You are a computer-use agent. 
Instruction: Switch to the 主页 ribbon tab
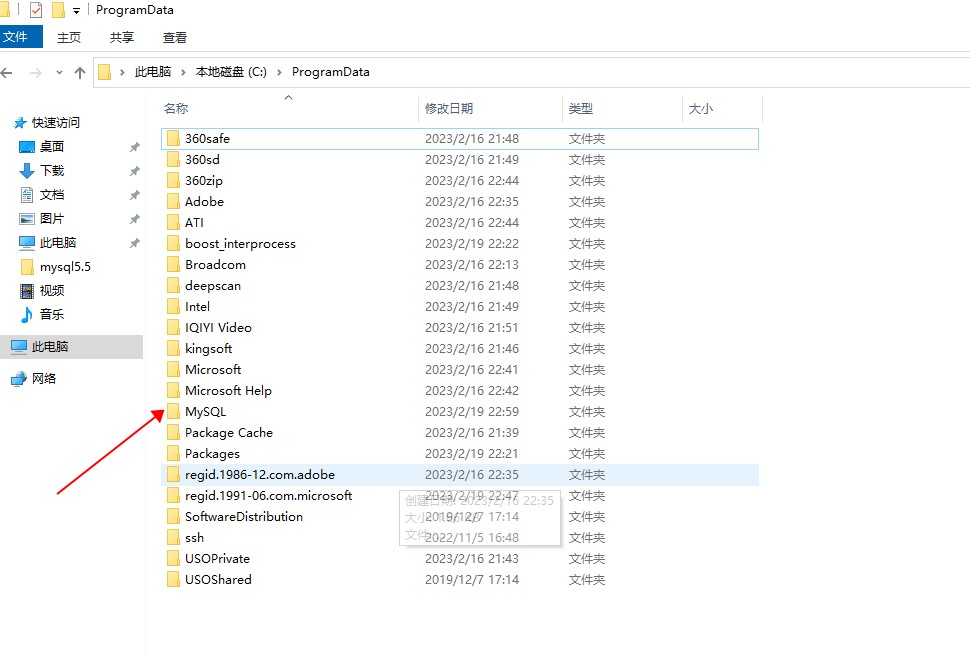(69, 38)
